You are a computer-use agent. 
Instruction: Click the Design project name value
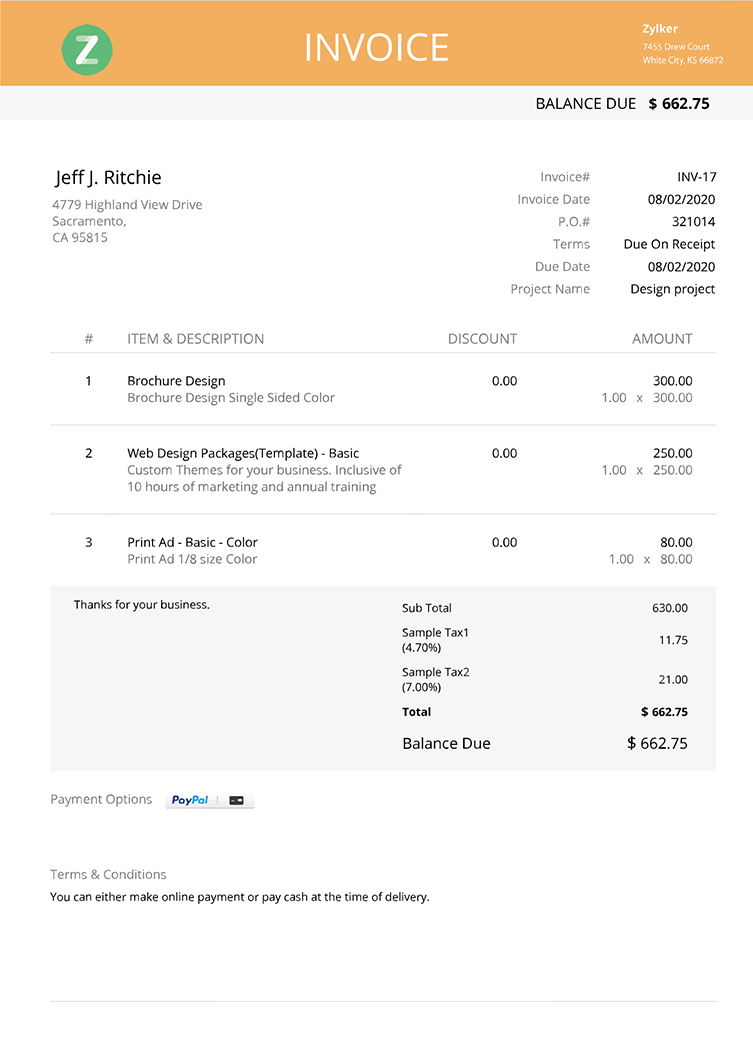click(x=672, y=289)
